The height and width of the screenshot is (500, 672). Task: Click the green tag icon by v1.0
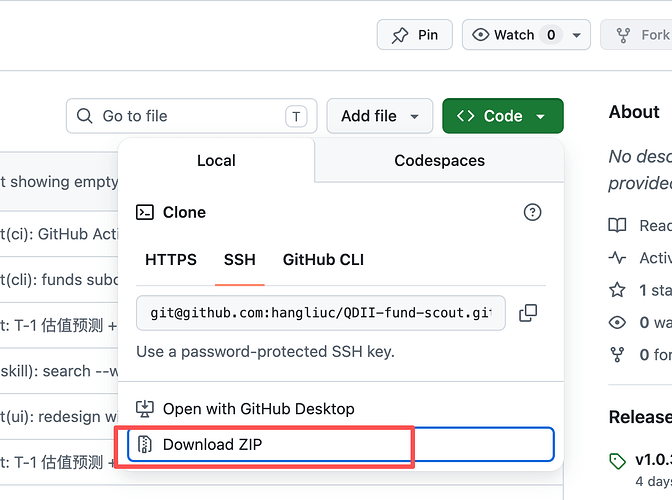[617, 461]
